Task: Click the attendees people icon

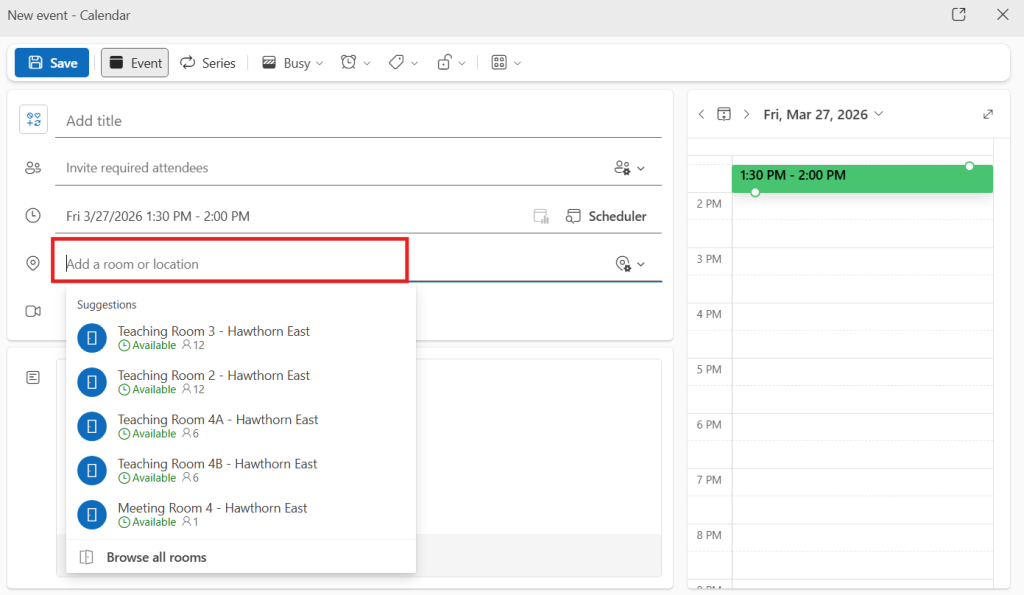Action: (33, 168)
